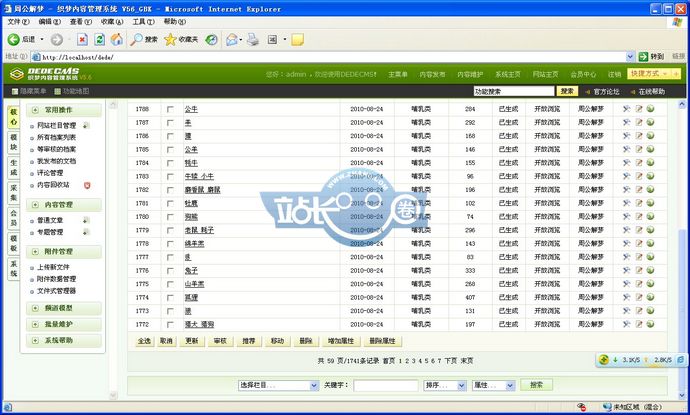The width and height of the screenshot is (690, 415).
Task: Open properties tool icon for row 1776
Action: [627, 270]
